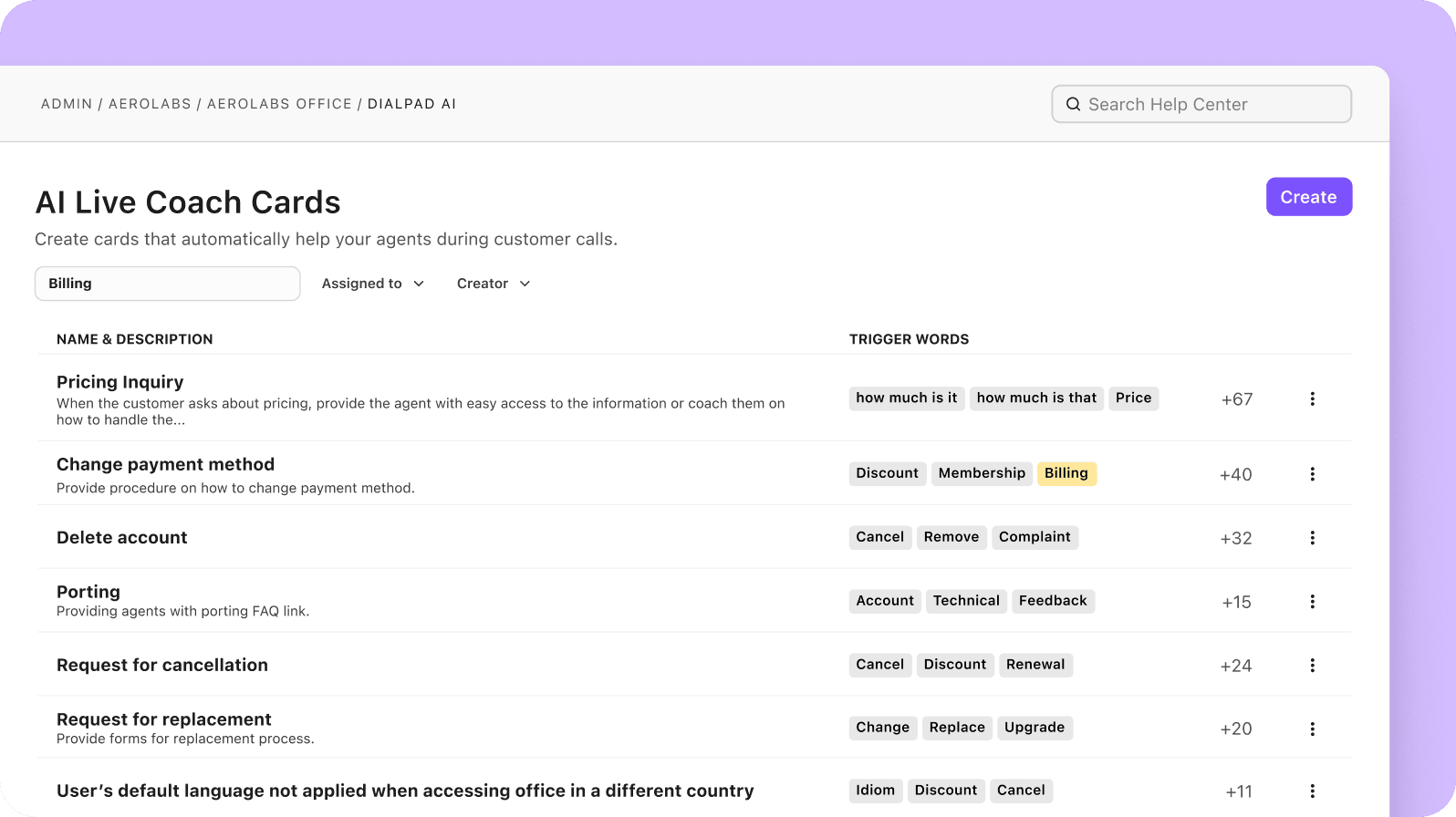Show the +24 additional trigger words
Image resolution: width=1456 pixels, height=817 pixels.
[1236, 667]
